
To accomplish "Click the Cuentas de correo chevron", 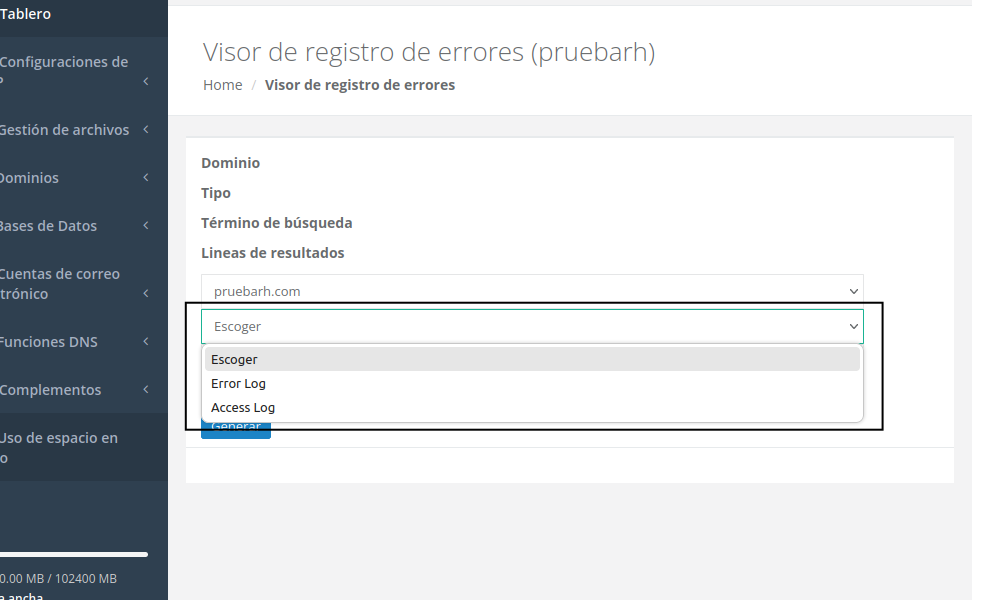I will pos(146,293).
